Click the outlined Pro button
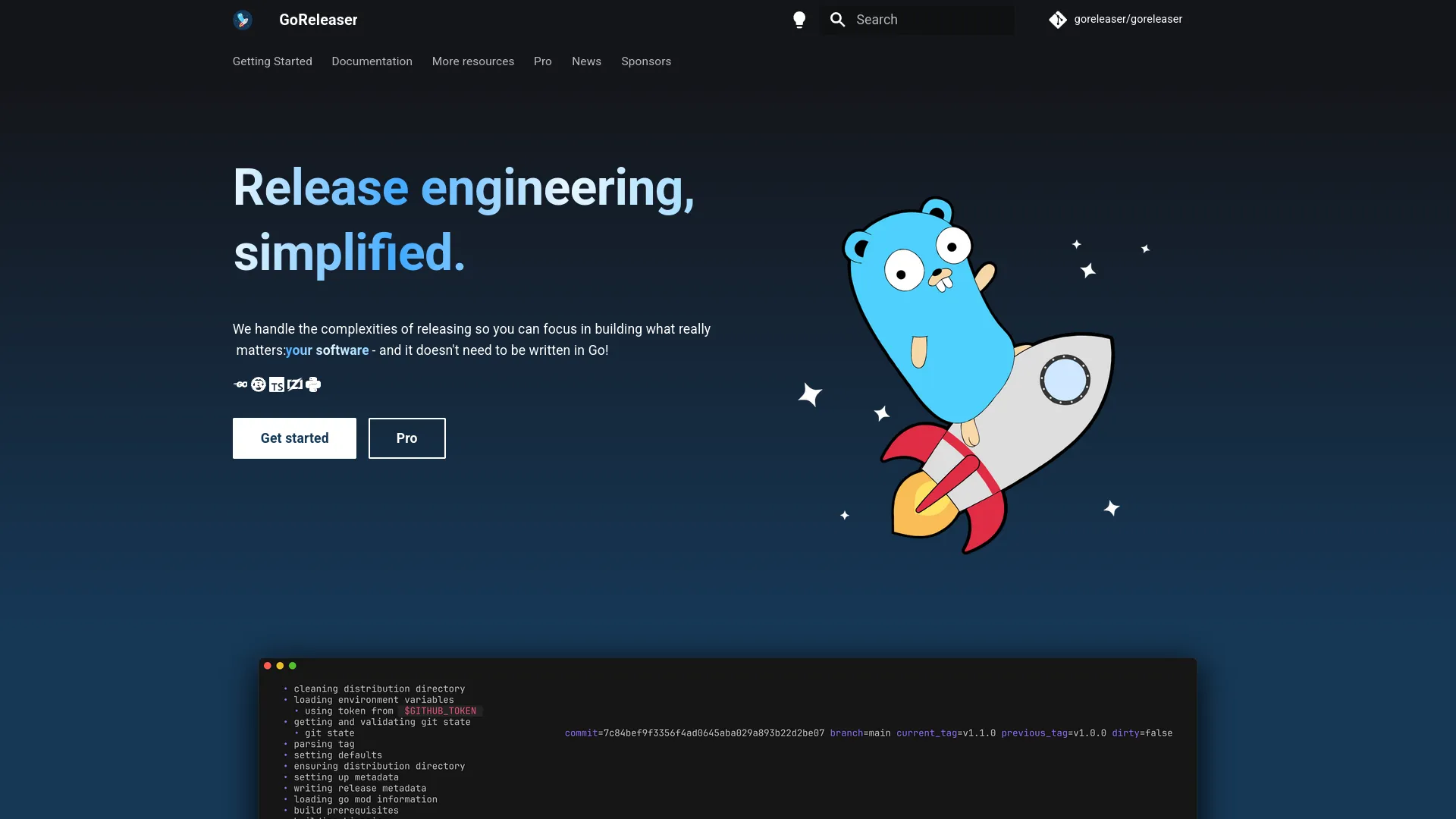This screenshot has width=1456, height=819. click(407, 438)
